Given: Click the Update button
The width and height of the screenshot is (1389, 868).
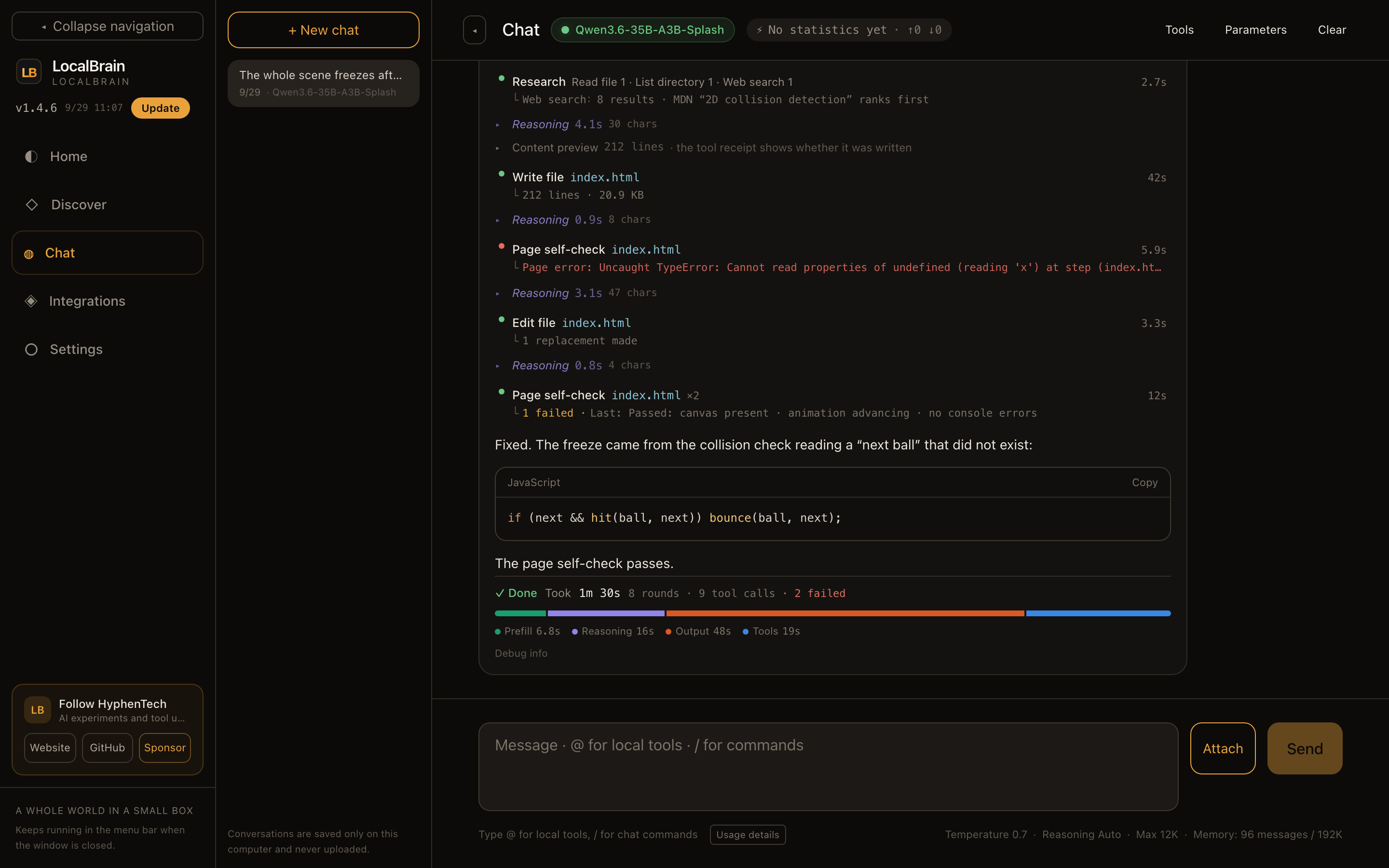Looking at the screenshot, I should 160,108.
